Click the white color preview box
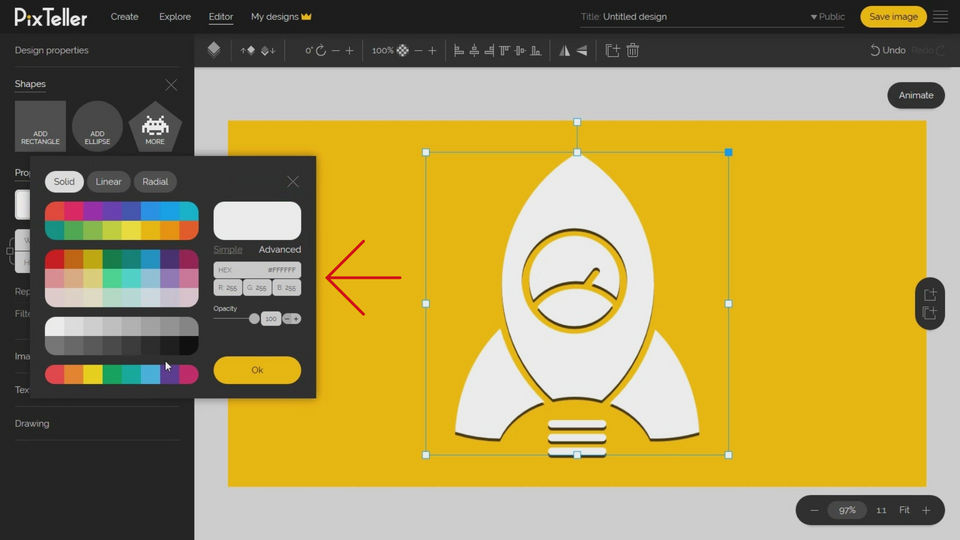 [x=257, y=220]
